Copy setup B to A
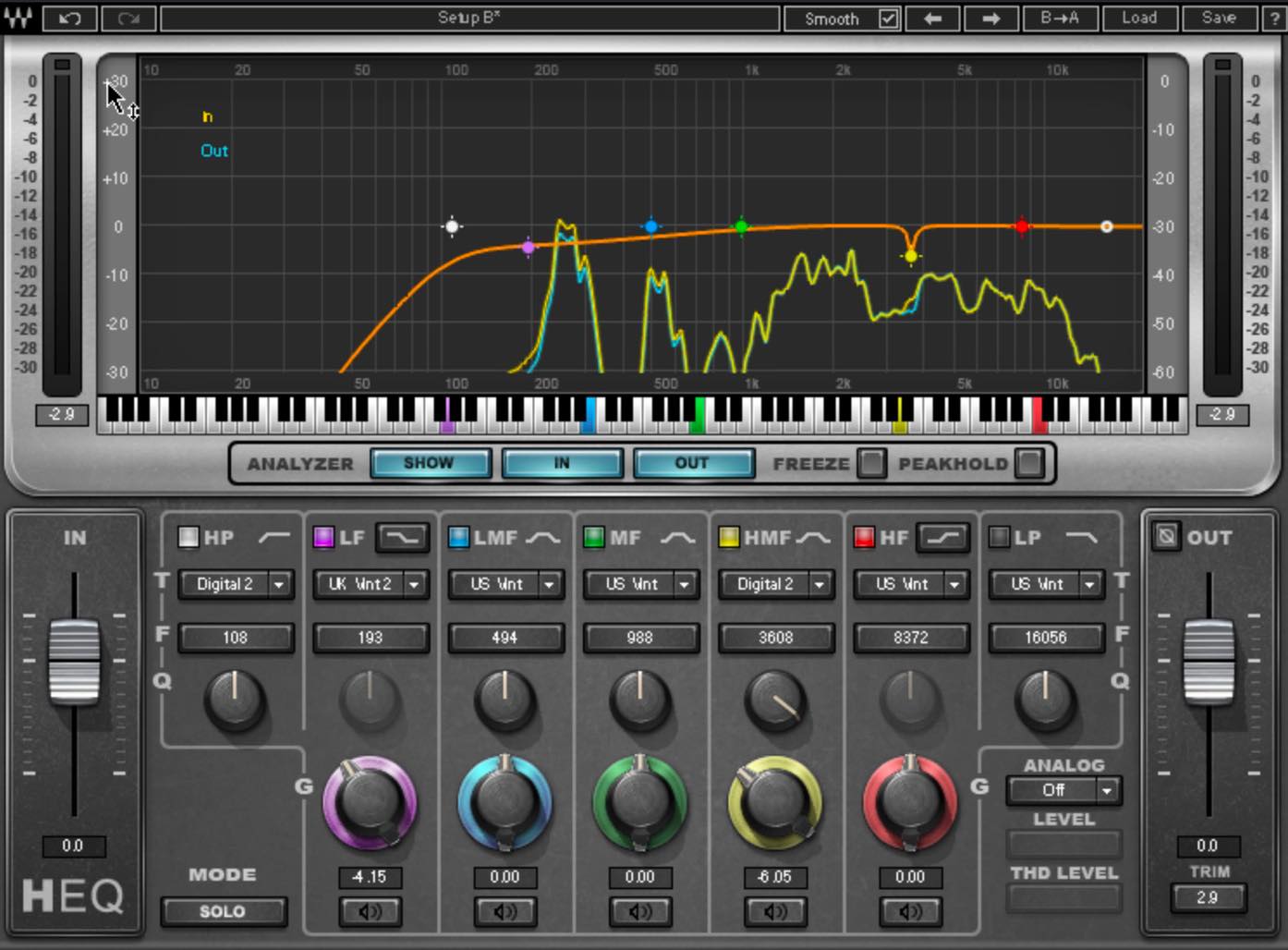 coord(1059,18)
